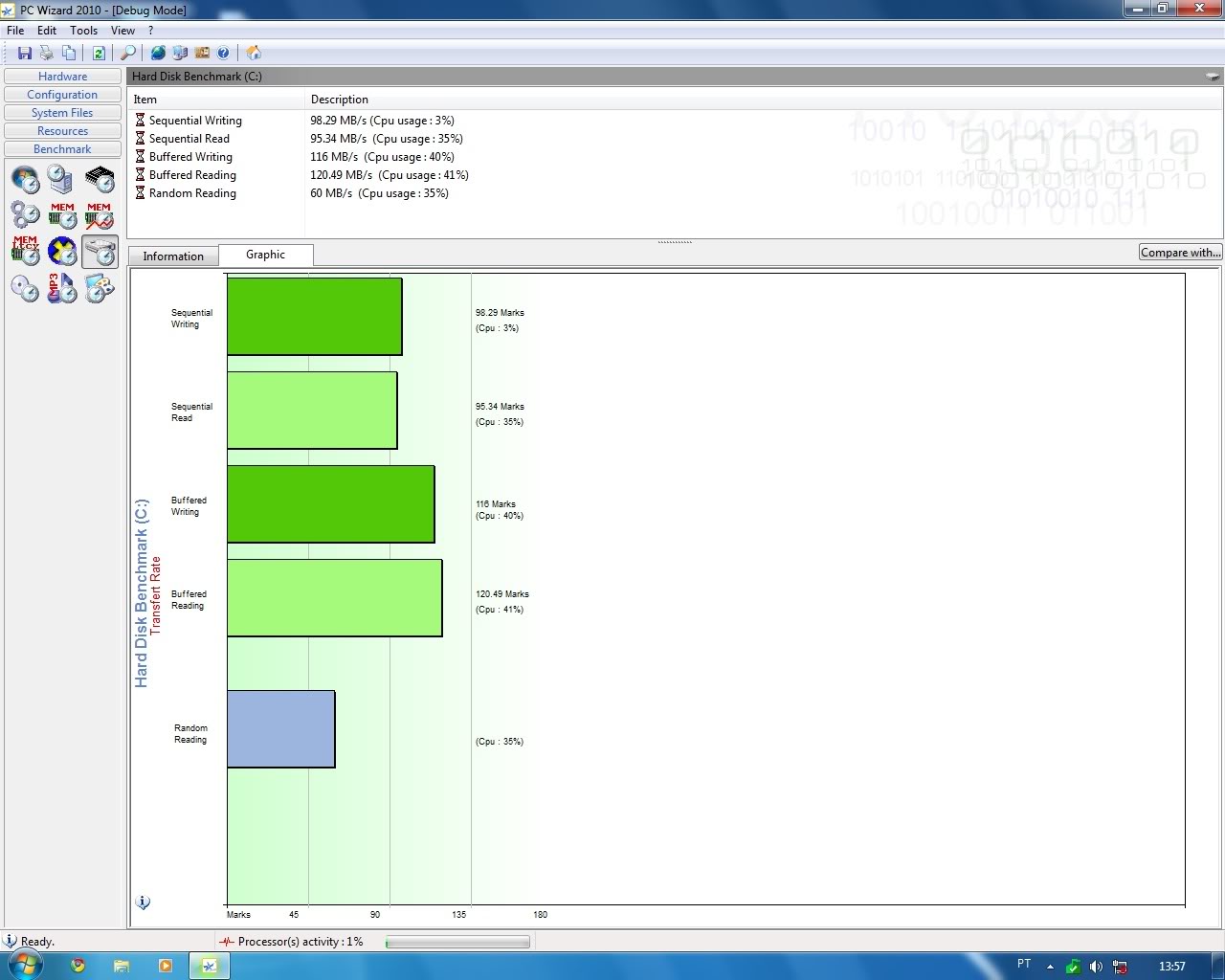Screen dimensions: 1225x980
Task: Switch to the Graphic tab
Action: coord(265,255)
